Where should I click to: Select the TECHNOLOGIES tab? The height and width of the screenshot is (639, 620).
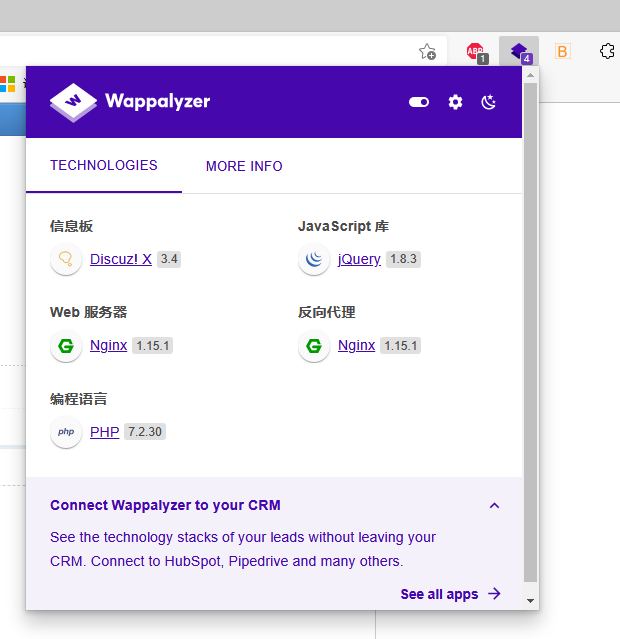104,165
